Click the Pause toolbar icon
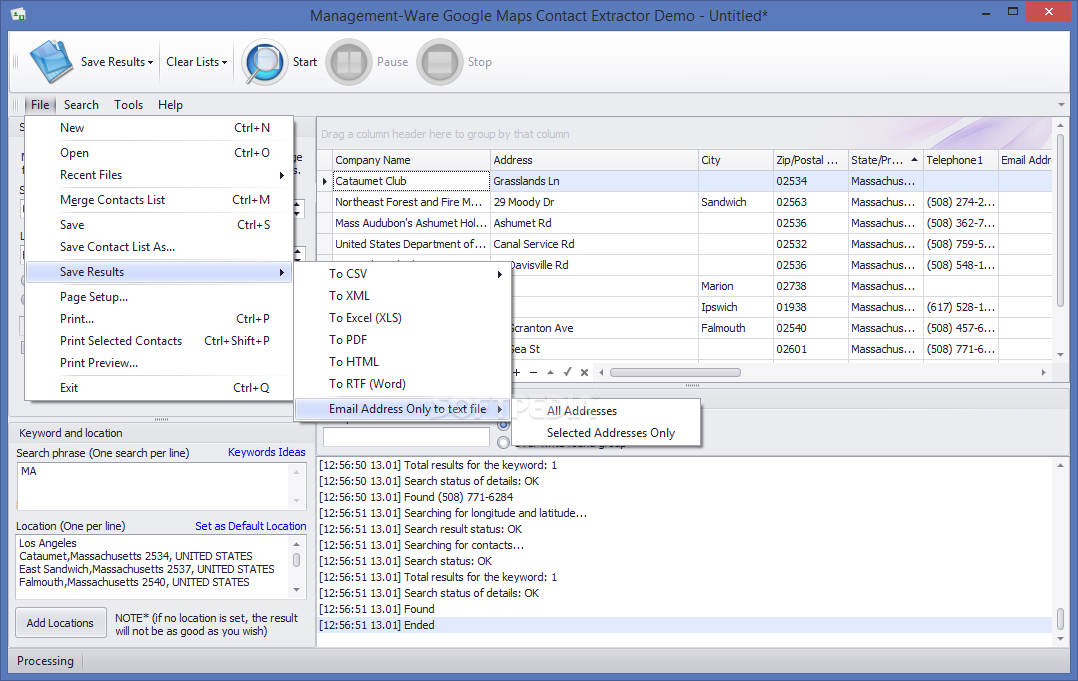This screenshot has width=1078, height=681. click(x=349, y=62)
